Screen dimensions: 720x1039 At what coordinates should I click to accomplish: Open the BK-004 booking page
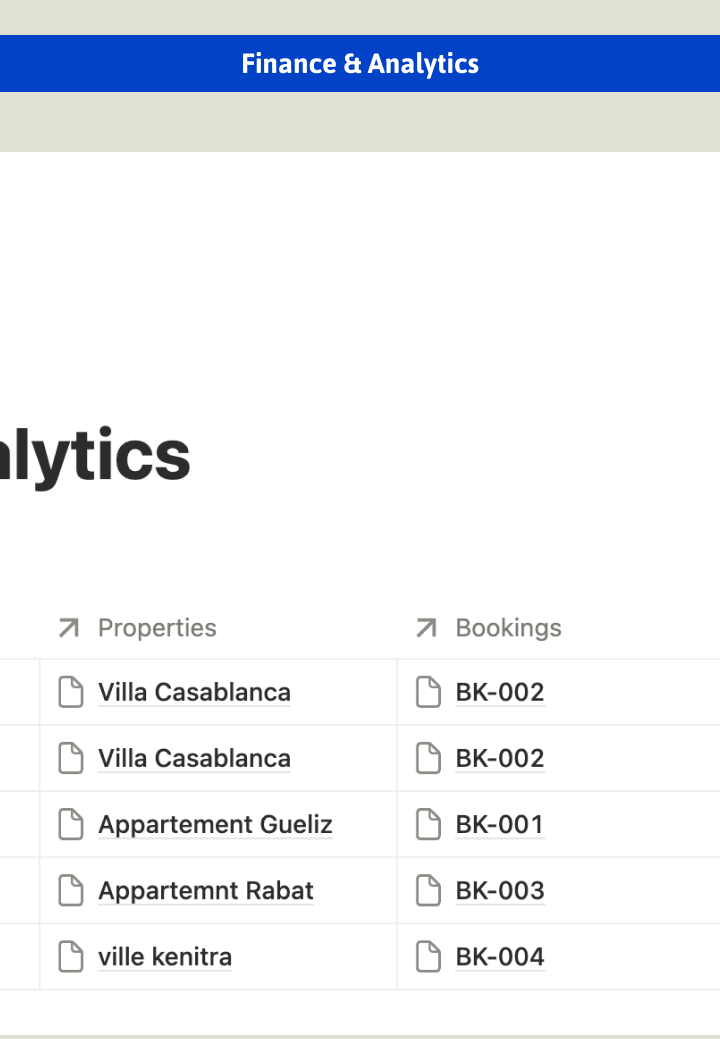click(500, 957)
